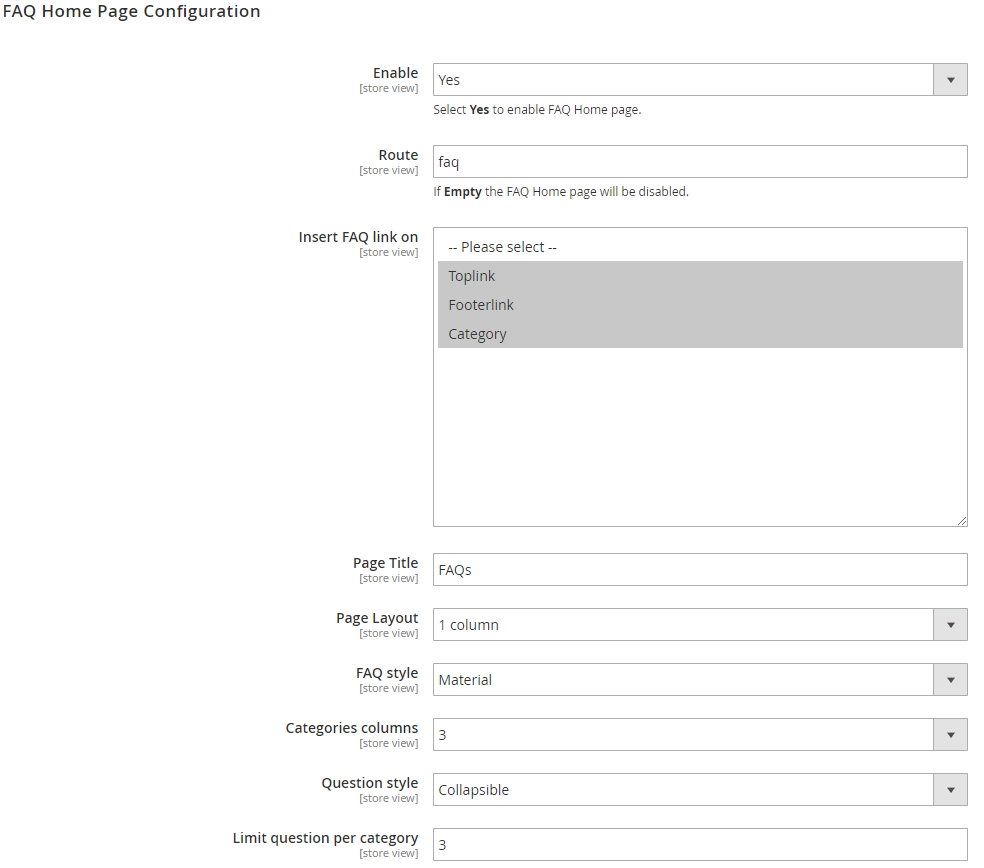Grab the resize handle of the FAQ link list
This screenshot has width=984, height=868.
[x=961, y=520]
